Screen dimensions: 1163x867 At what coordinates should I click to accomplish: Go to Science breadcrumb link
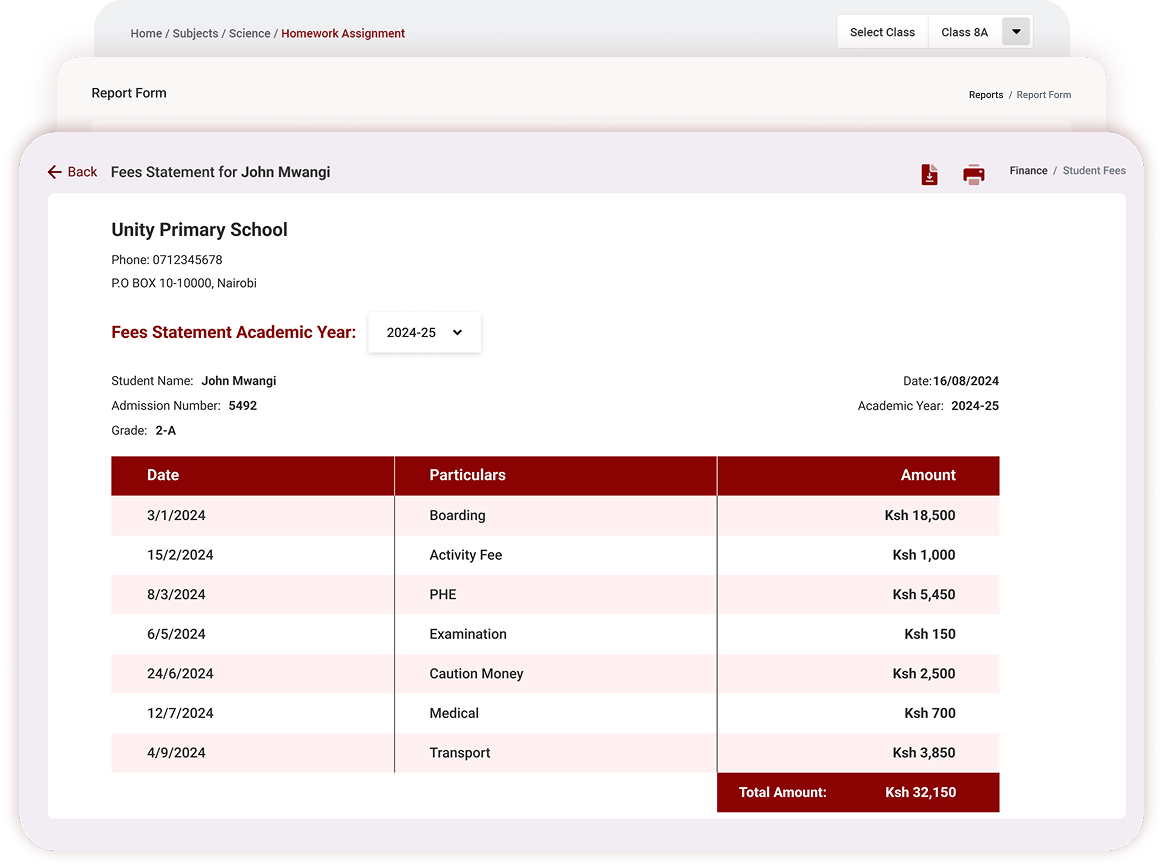click(x=249, y=34)
